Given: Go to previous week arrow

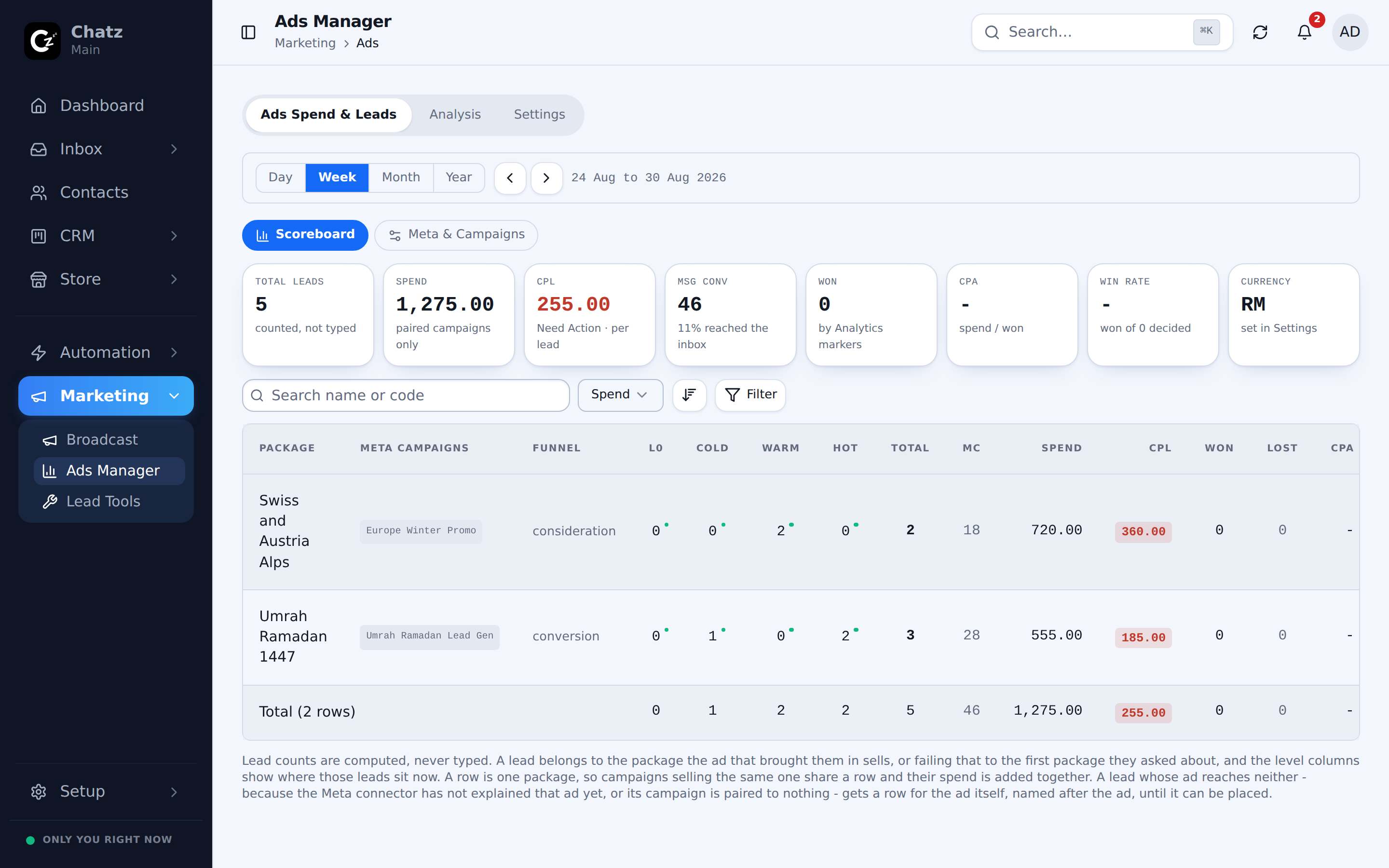Looking at the screenshot, I should pos(510,178).
